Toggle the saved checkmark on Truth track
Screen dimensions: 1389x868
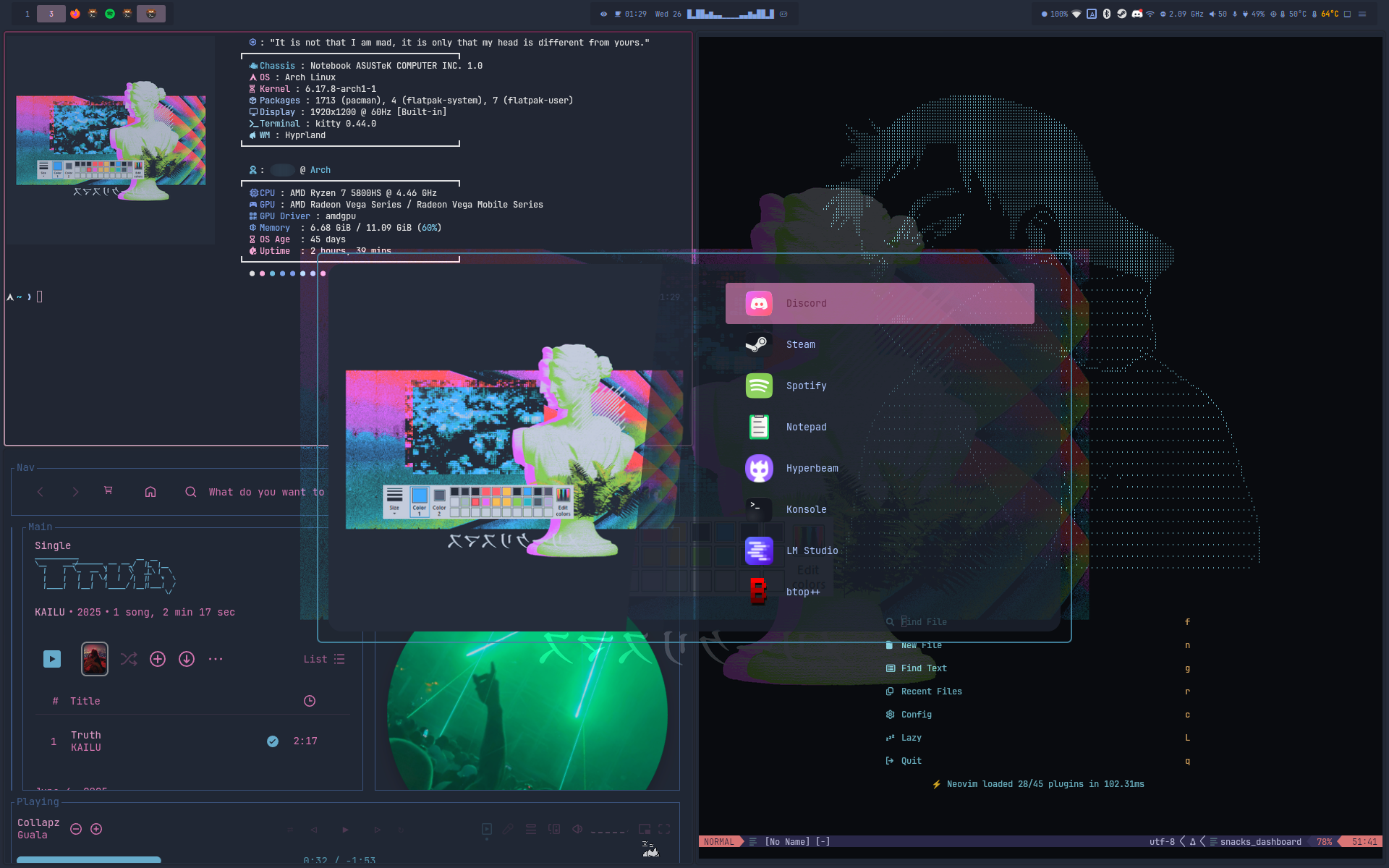pyautogui.click(x=273, y=741)
